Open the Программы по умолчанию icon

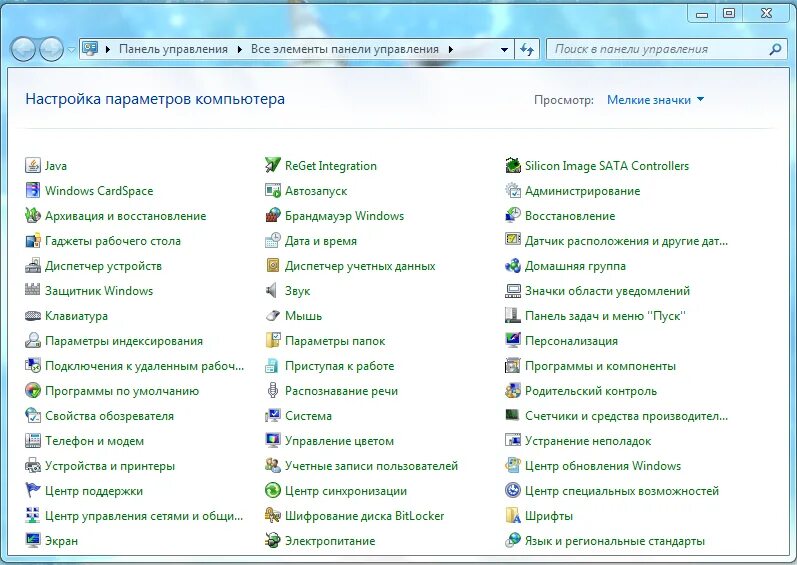coord(33,390)
